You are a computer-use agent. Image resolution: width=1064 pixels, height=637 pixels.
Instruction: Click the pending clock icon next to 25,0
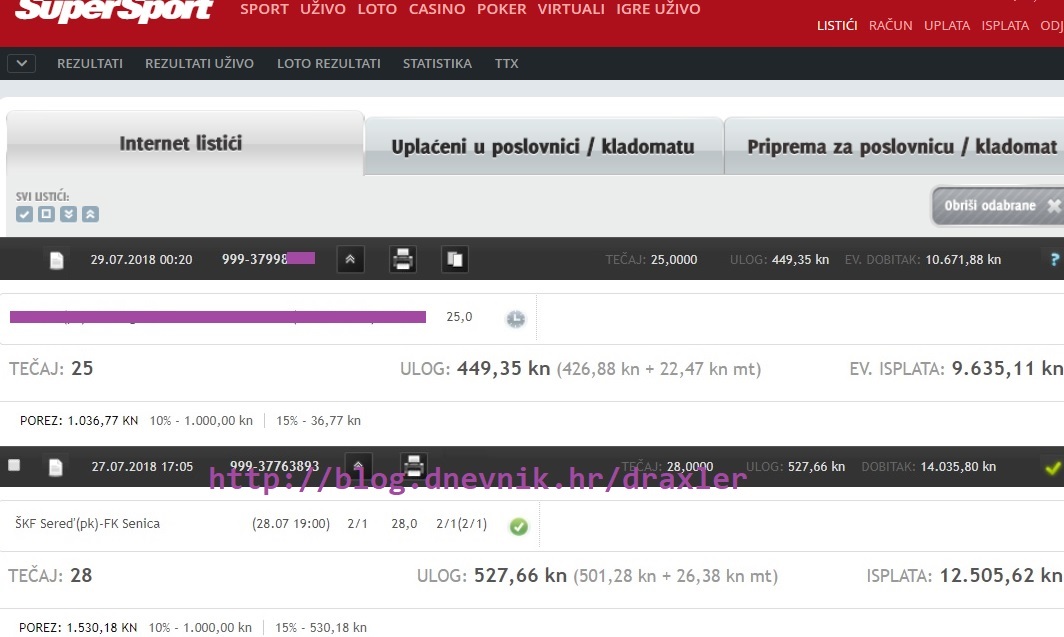(515, 318)
